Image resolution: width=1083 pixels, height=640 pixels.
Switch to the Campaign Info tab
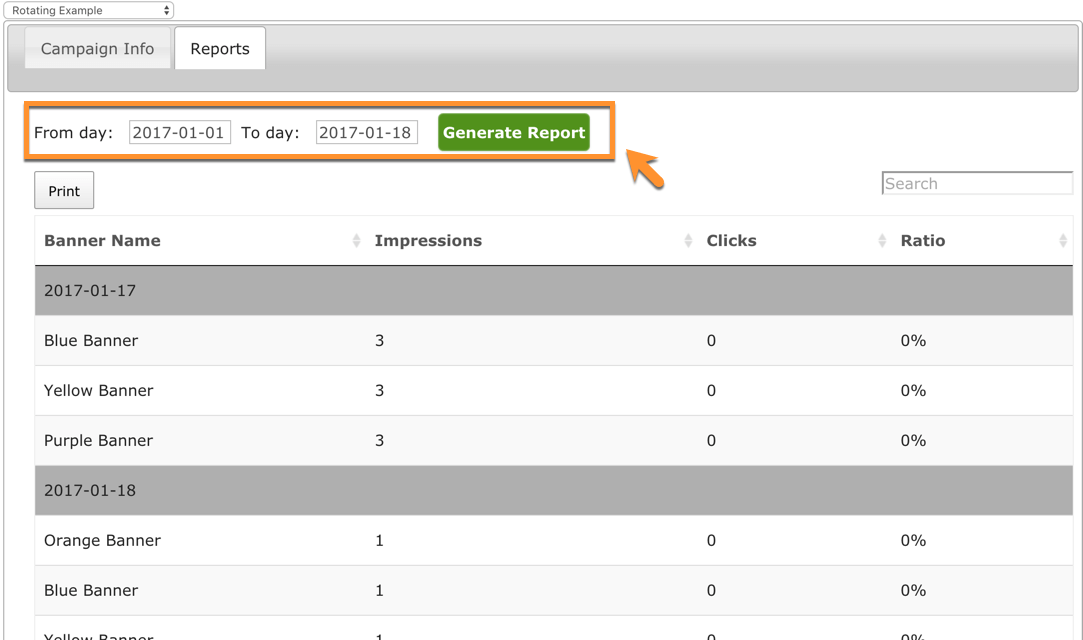coord(97,49)
